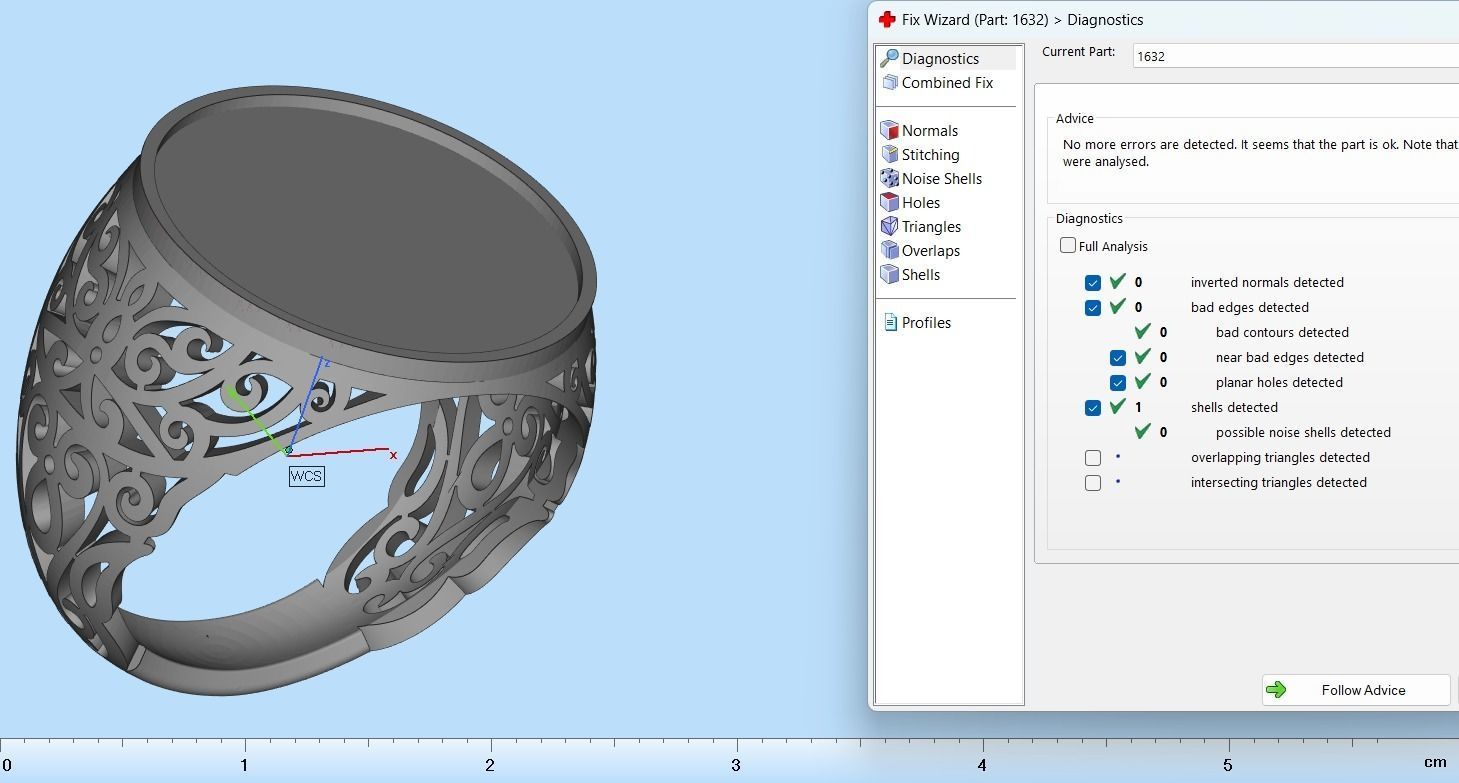
Task: Click green checkmark beside planar holes
Action: (x=1143, y=381)
